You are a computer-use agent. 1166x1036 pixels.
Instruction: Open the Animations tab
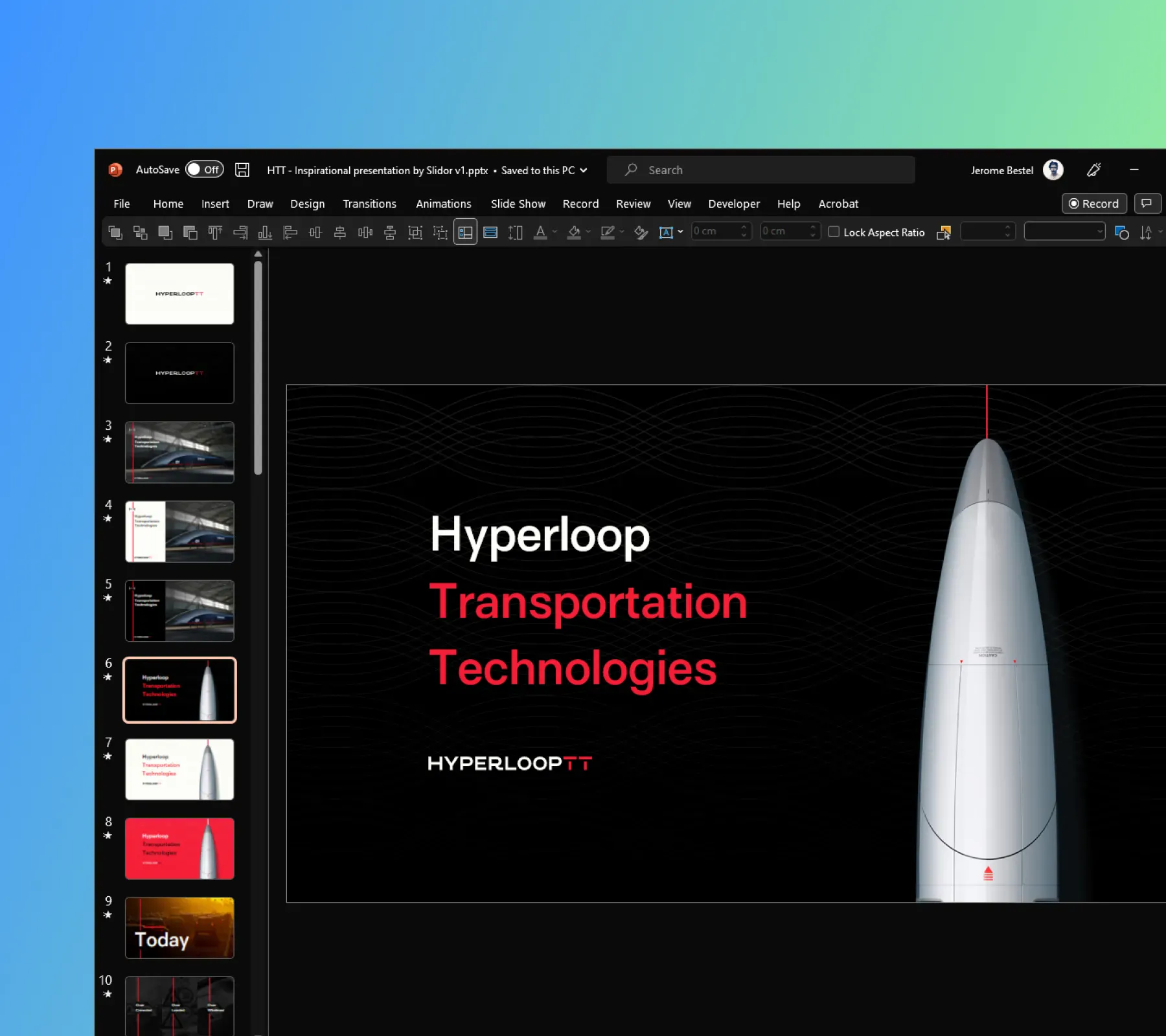point(444,204)
